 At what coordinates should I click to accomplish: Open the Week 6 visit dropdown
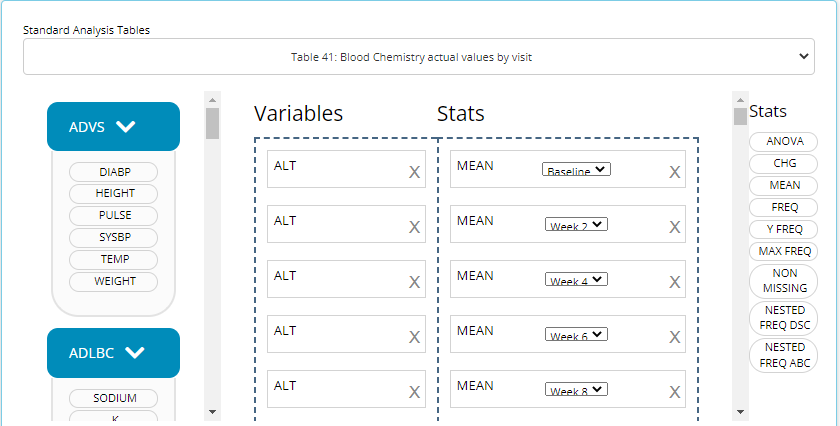pos(576,334)
